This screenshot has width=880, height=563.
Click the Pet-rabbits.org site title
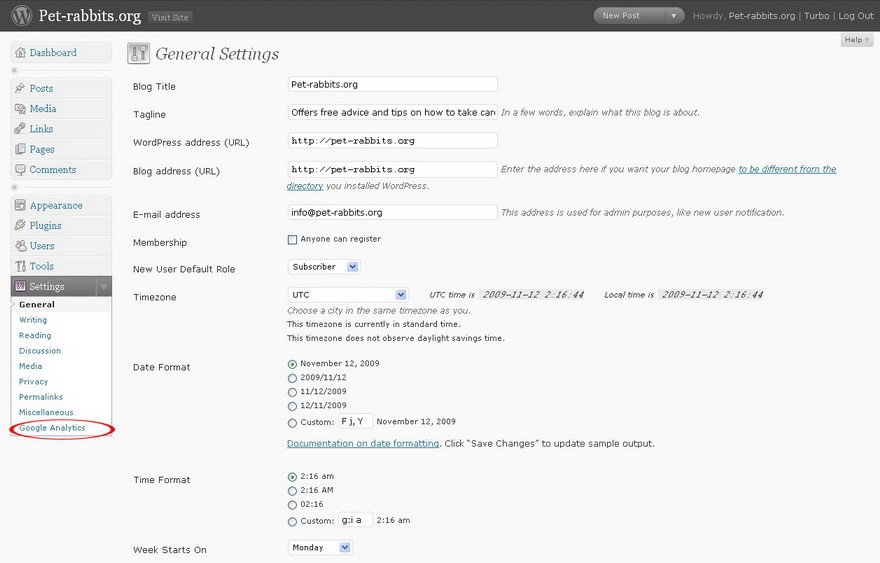[90, 16]
